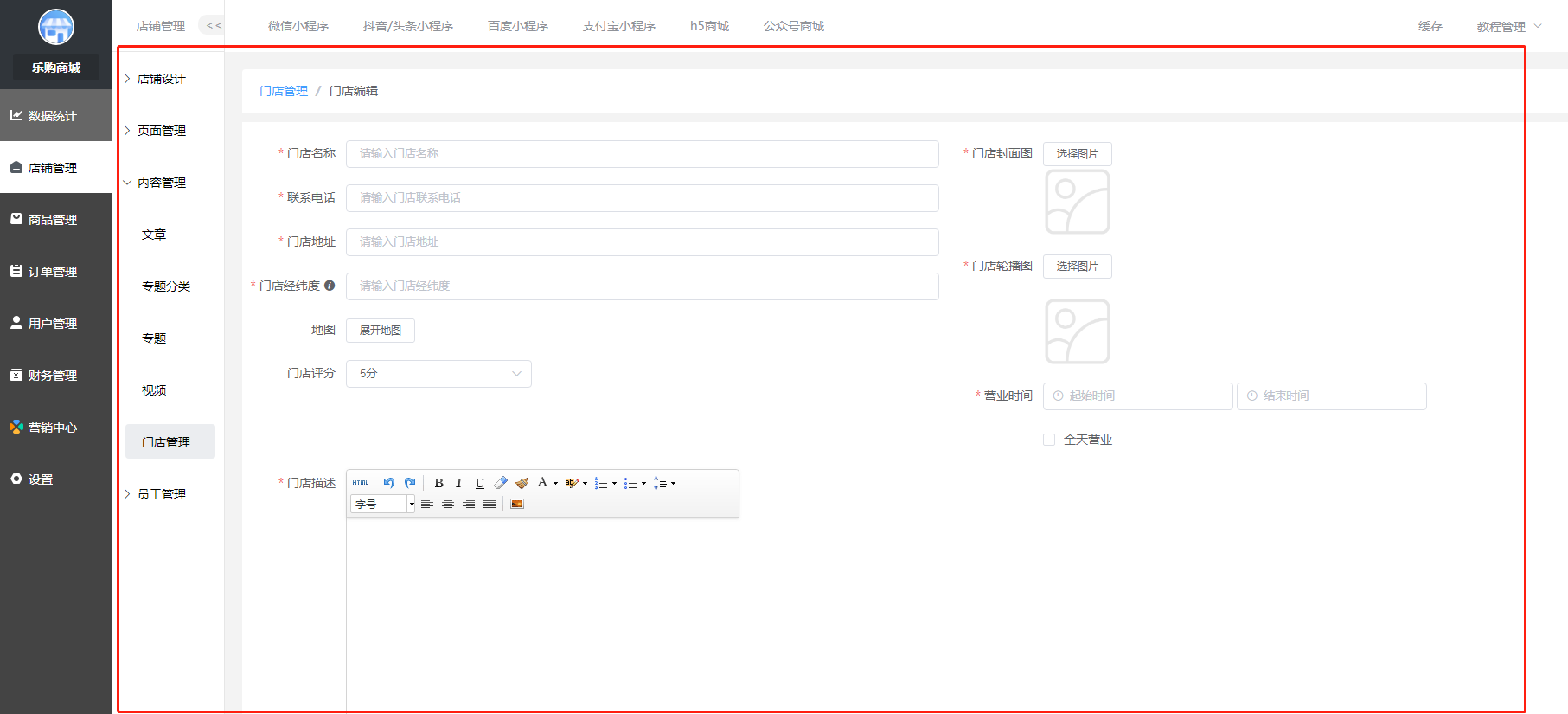Open 订单管理 in the left sidebar
The image size is (1568, 714).
(x=56, y=271)
